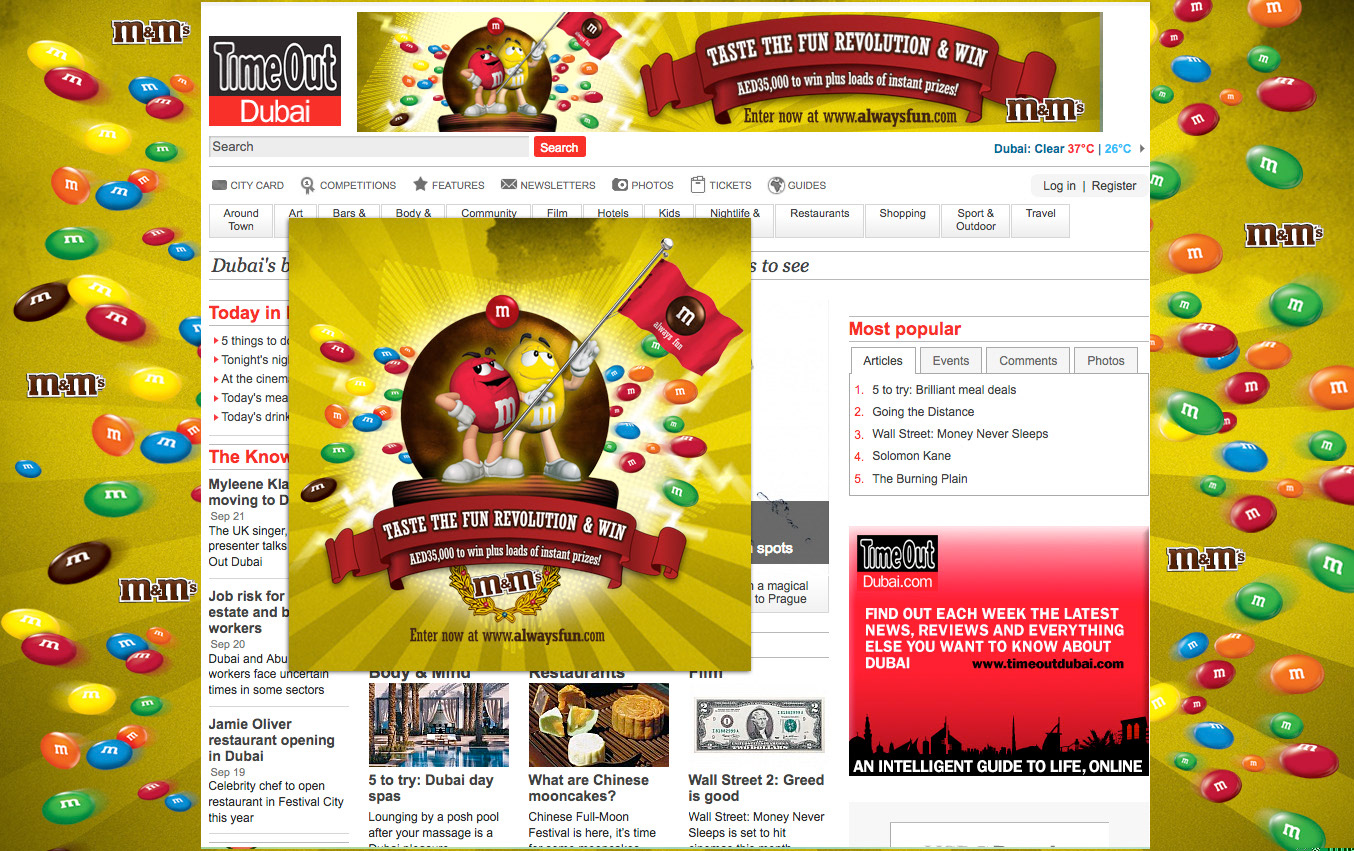Click the Competitions ribbon icon

point(307,185)
